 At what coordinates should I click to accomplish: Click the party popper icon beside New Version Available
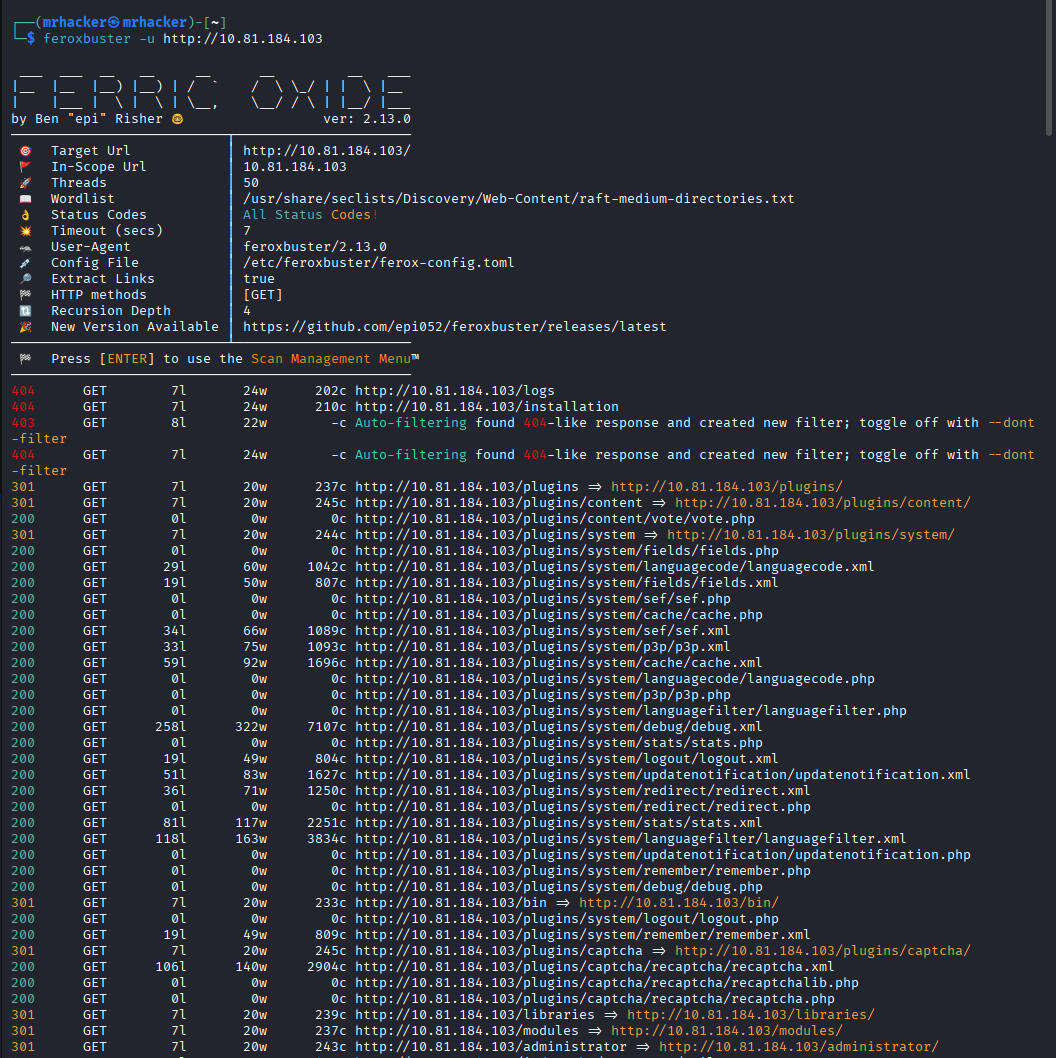tap(25, 327)
